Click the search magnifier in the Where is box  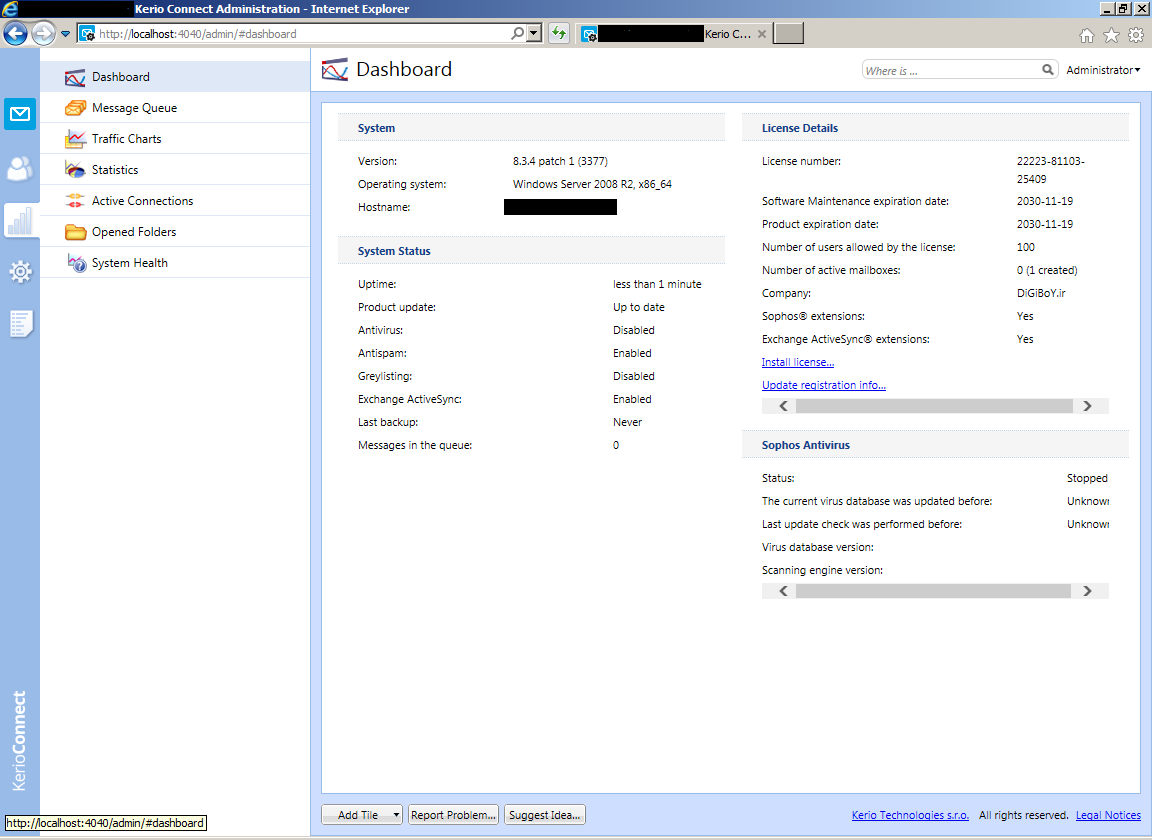[1048, 70]
